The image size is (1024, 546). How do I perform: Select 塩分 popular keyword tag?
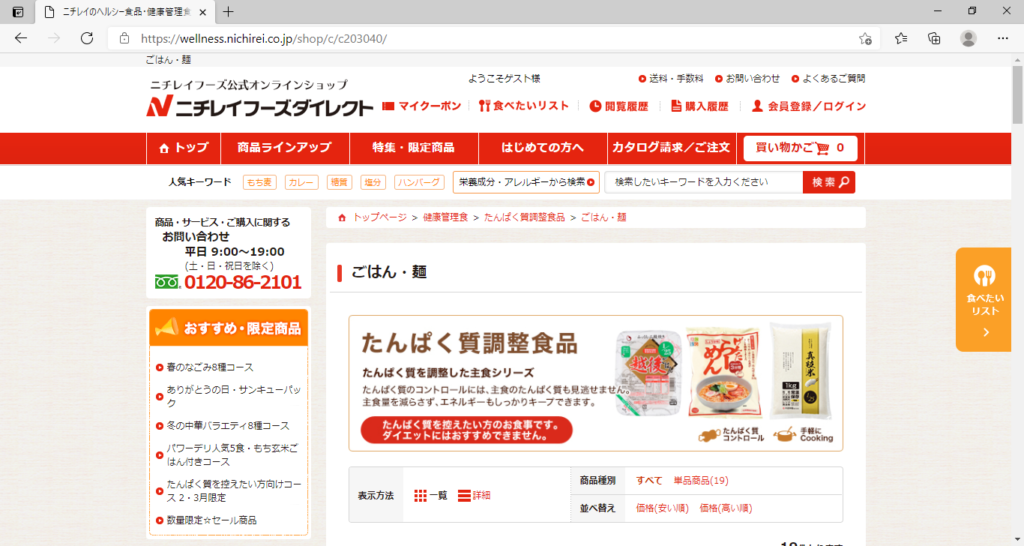373,182
